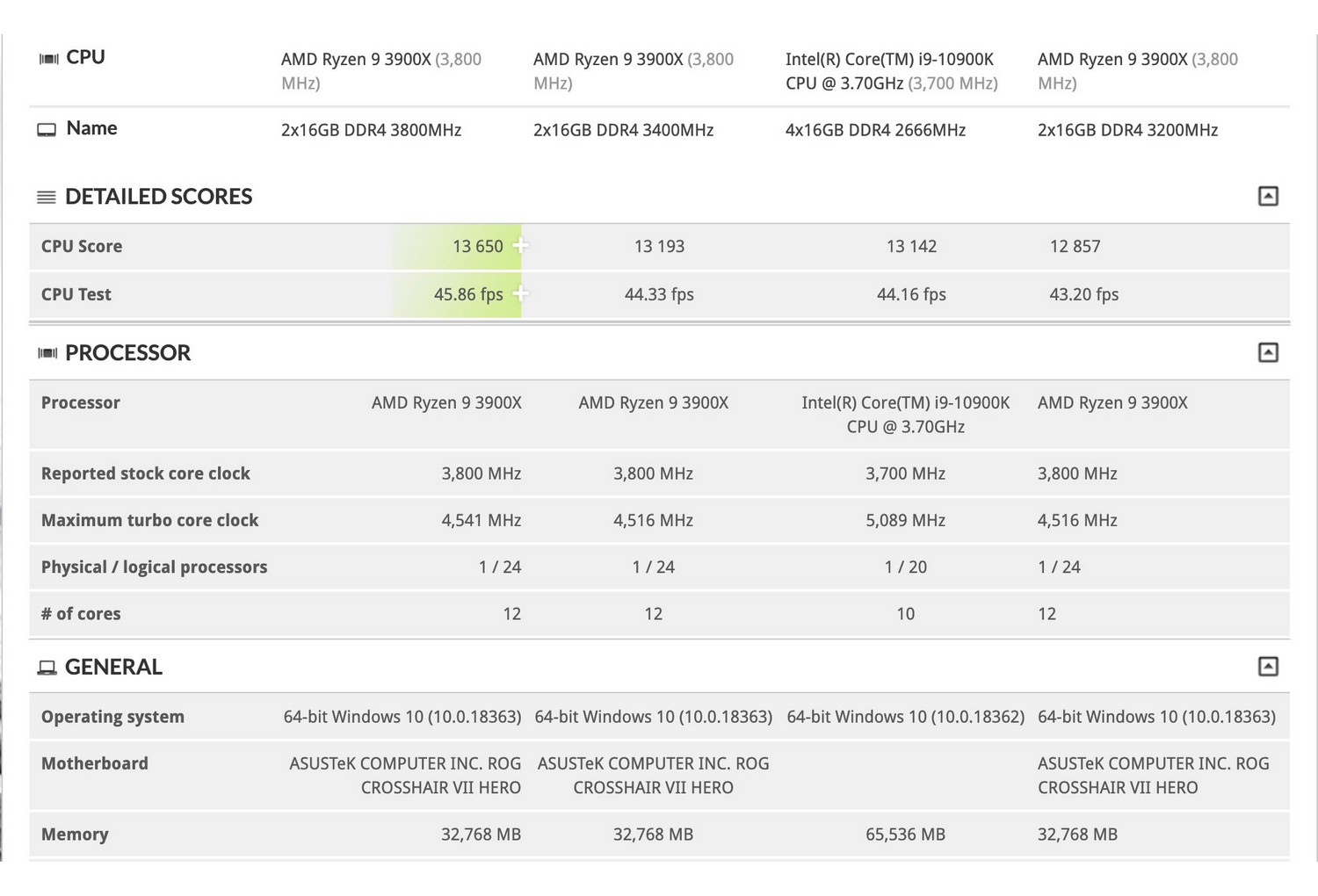Select the Windows 10 (10.0.18362) value
1318x896 pixels.
(x=905, y=717)
